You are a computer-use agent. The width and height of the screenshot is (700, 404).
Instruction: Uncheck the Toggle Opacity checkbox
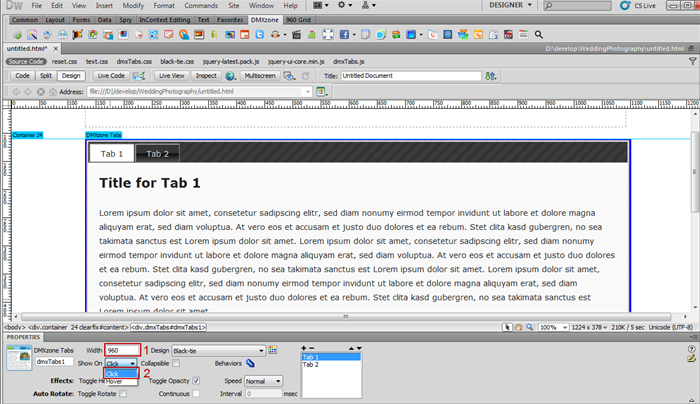[x=196, y=381]
